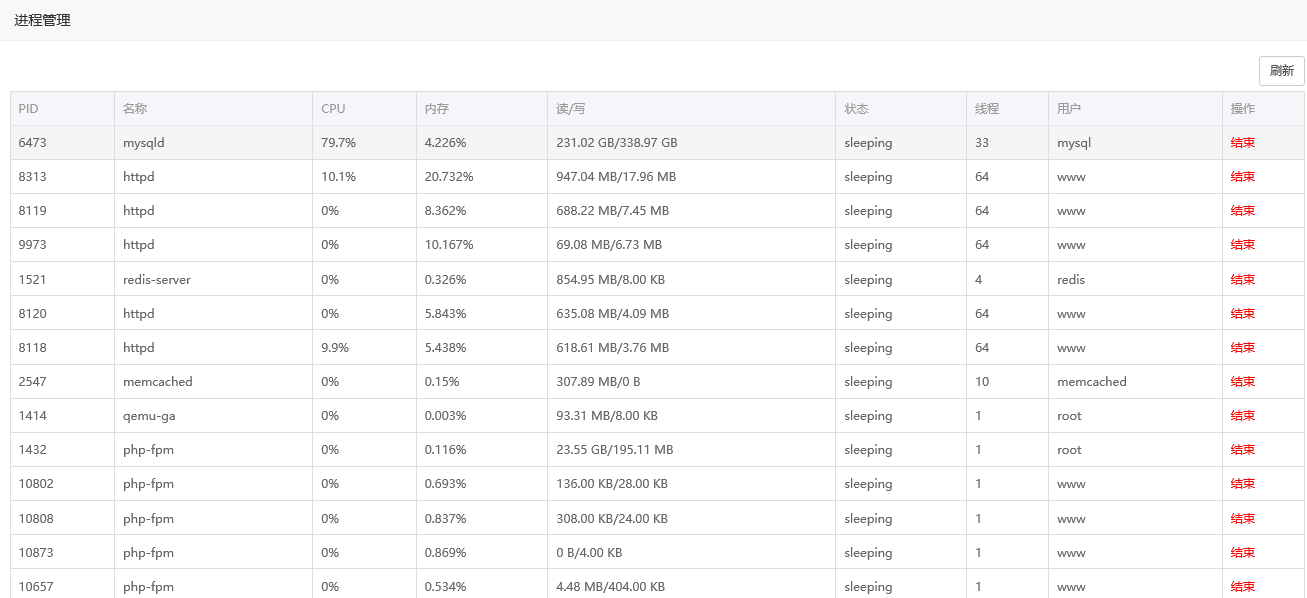
Task: Select the mysqld process name cell
Action: click(x=143, y=143)
